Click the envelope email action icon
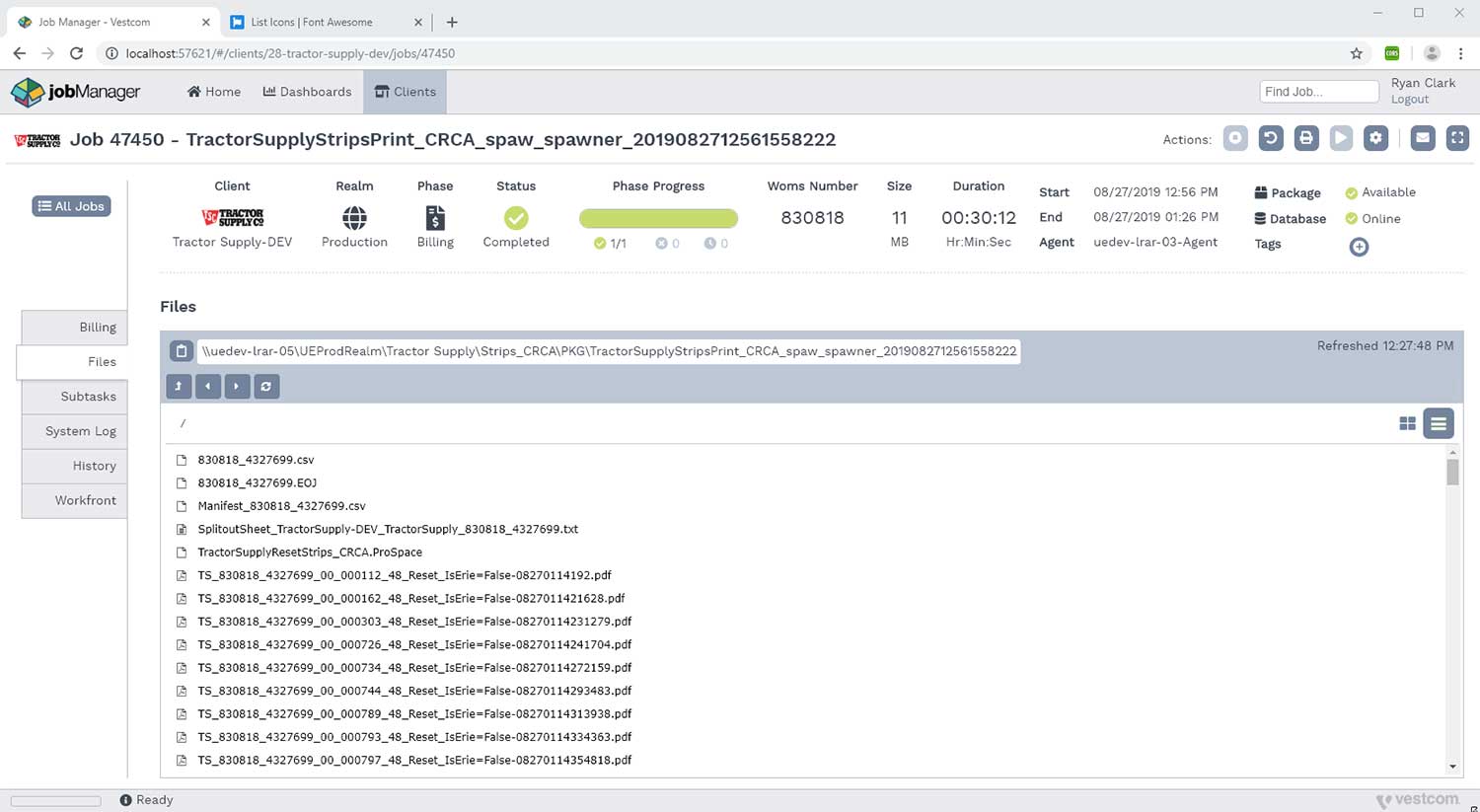Viewport: 1480px width, 812px height. [1423, 138]
